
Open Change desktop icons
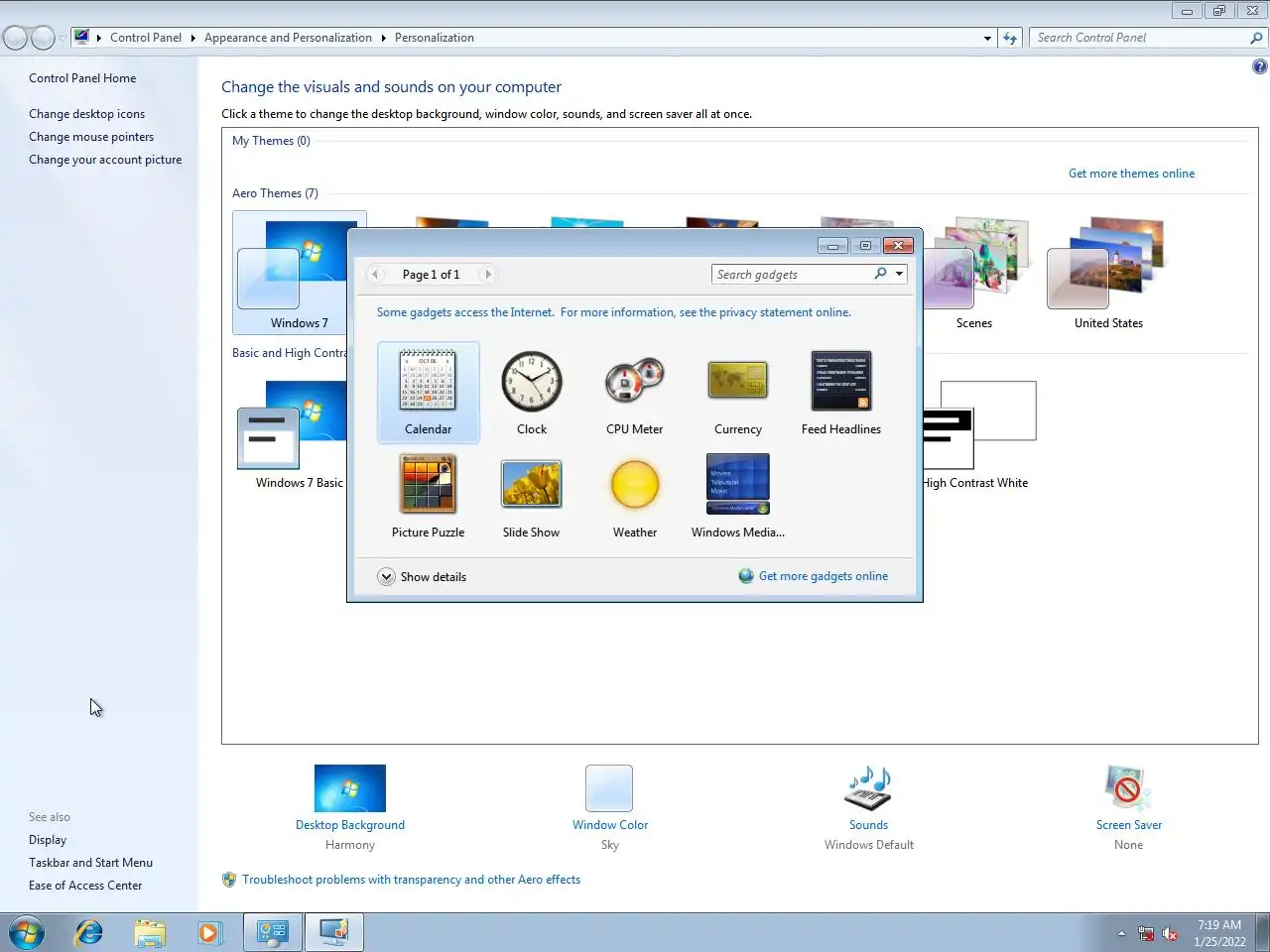86,114
